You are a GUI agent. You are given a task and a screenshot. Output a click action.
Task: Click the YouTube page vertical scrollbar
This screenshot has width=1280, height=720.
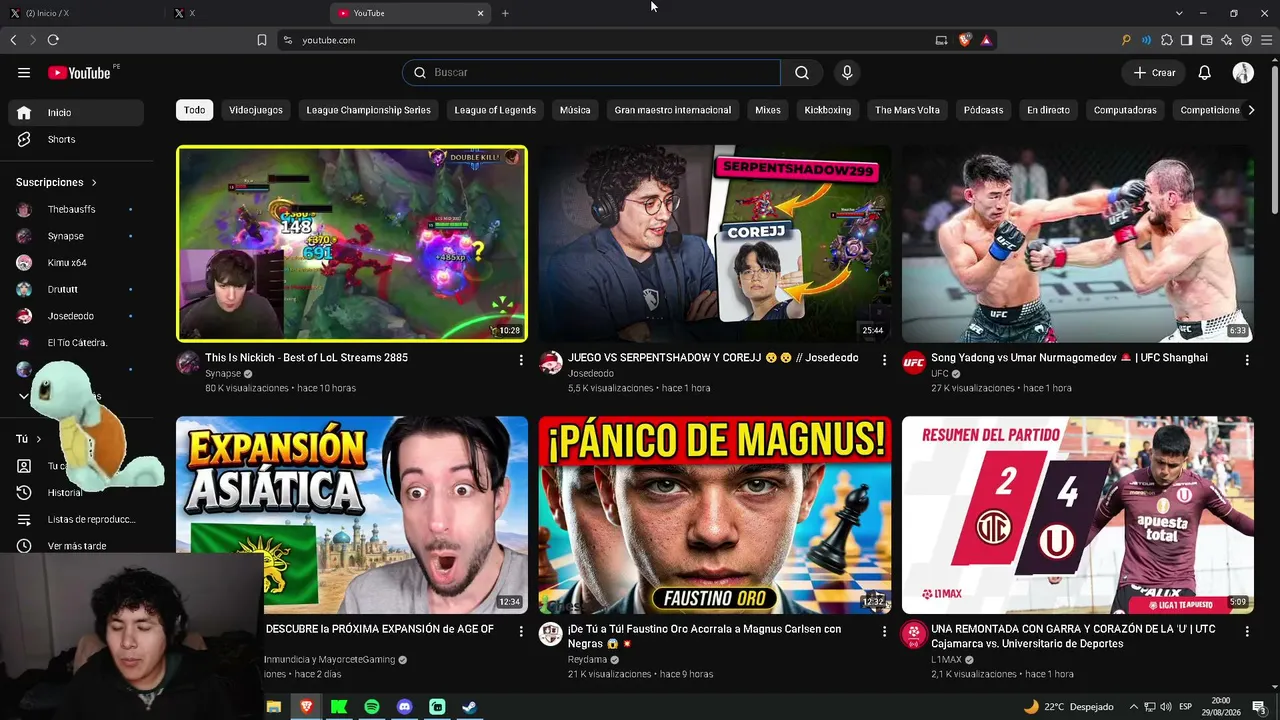[x=1274, y=138]
